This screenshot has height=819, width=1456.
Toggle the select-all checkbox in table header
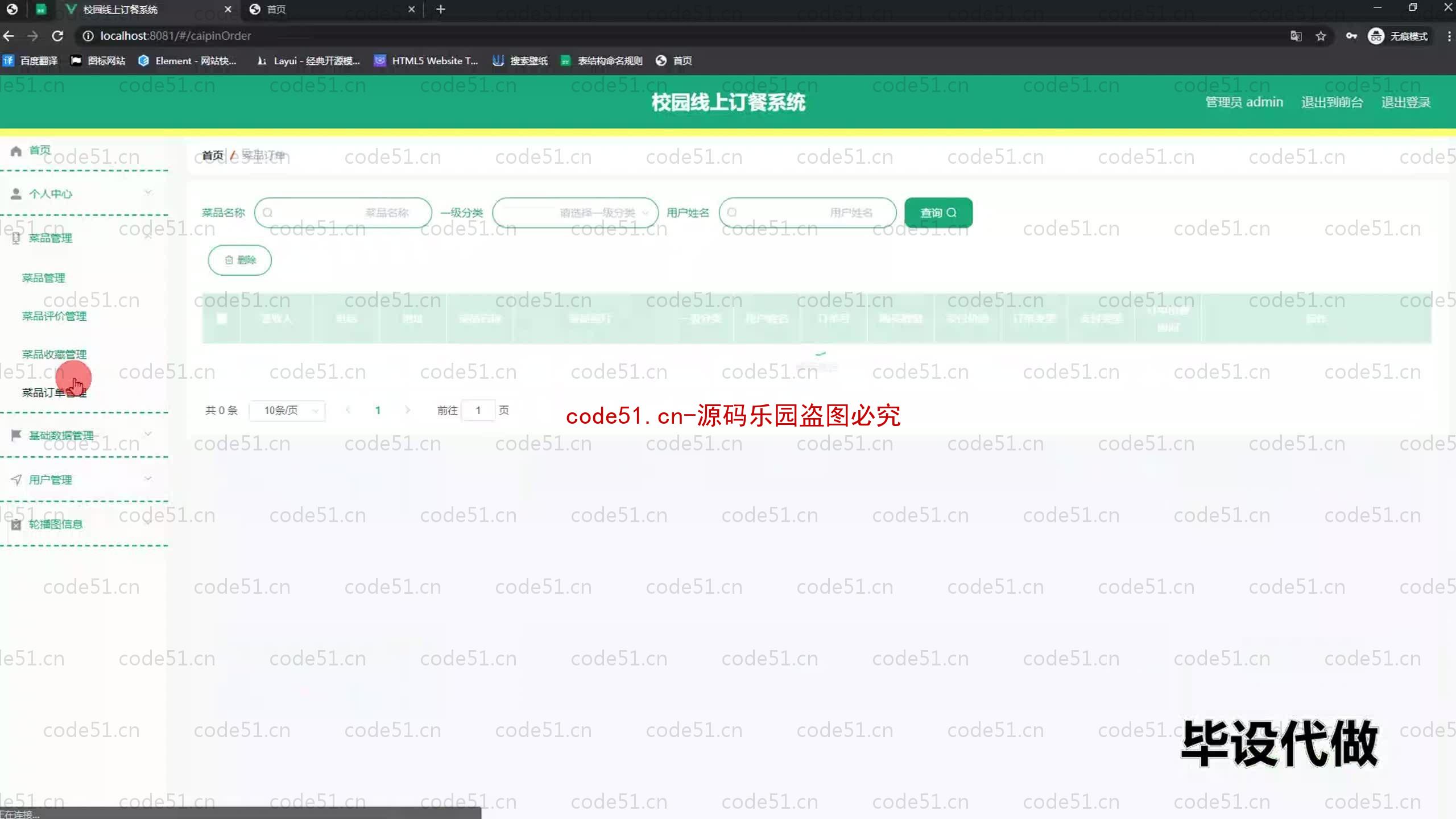coord(222,318)
